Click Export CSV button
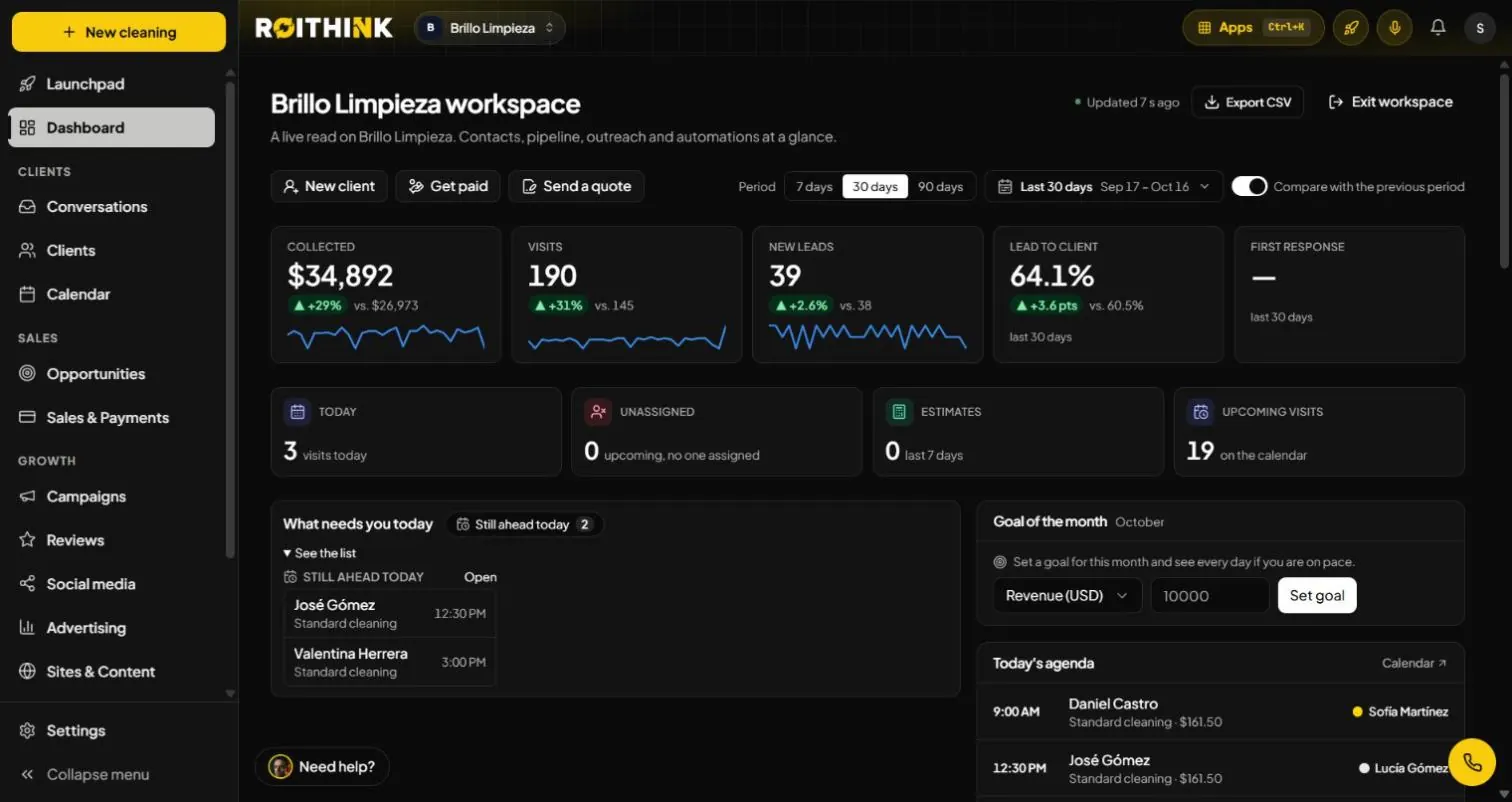The width and height of the screenshot is (1512, 802). (x=1248, y=102)
